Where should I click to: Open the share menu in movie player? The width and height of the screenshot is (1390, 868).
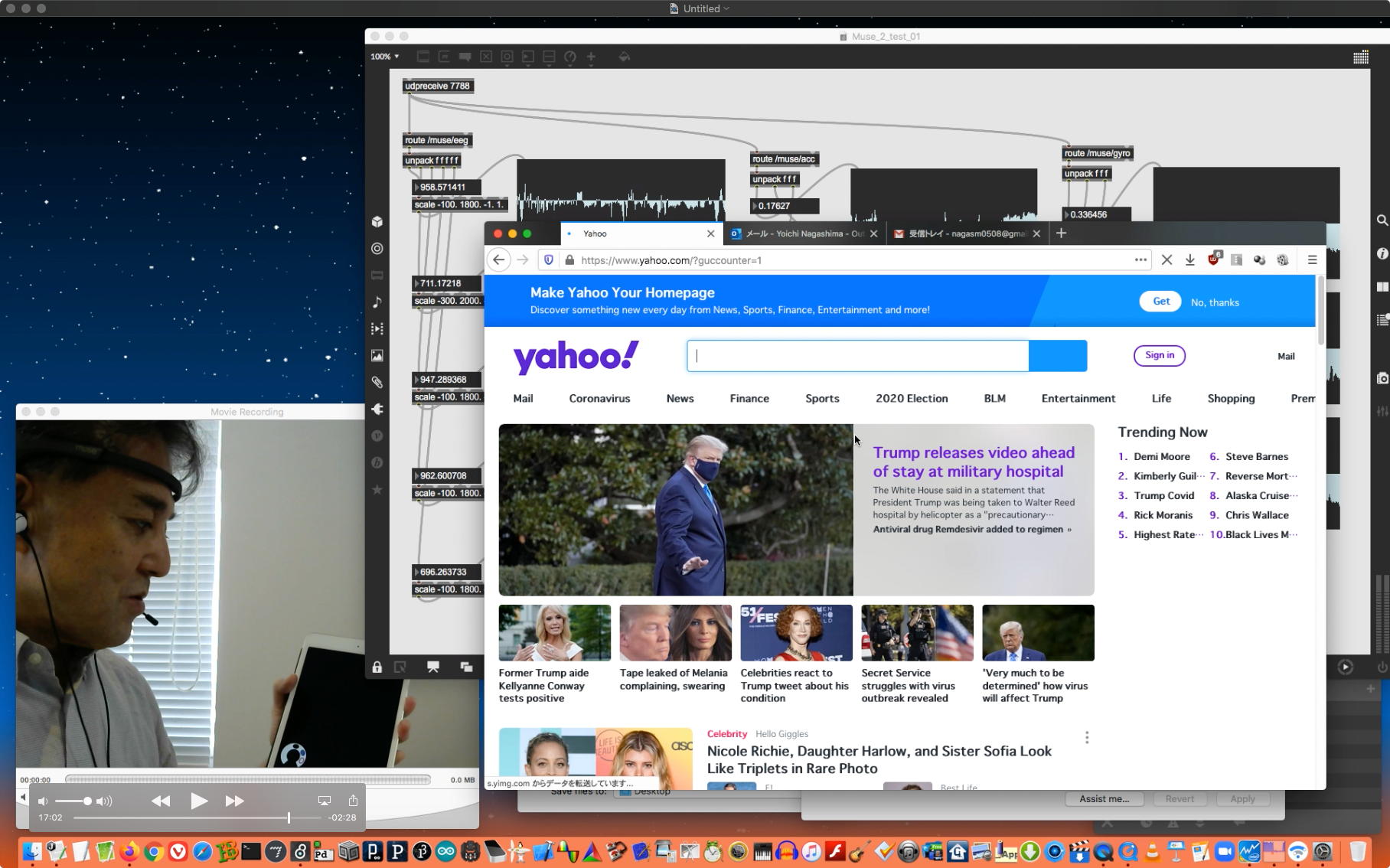tap(353, 801)
